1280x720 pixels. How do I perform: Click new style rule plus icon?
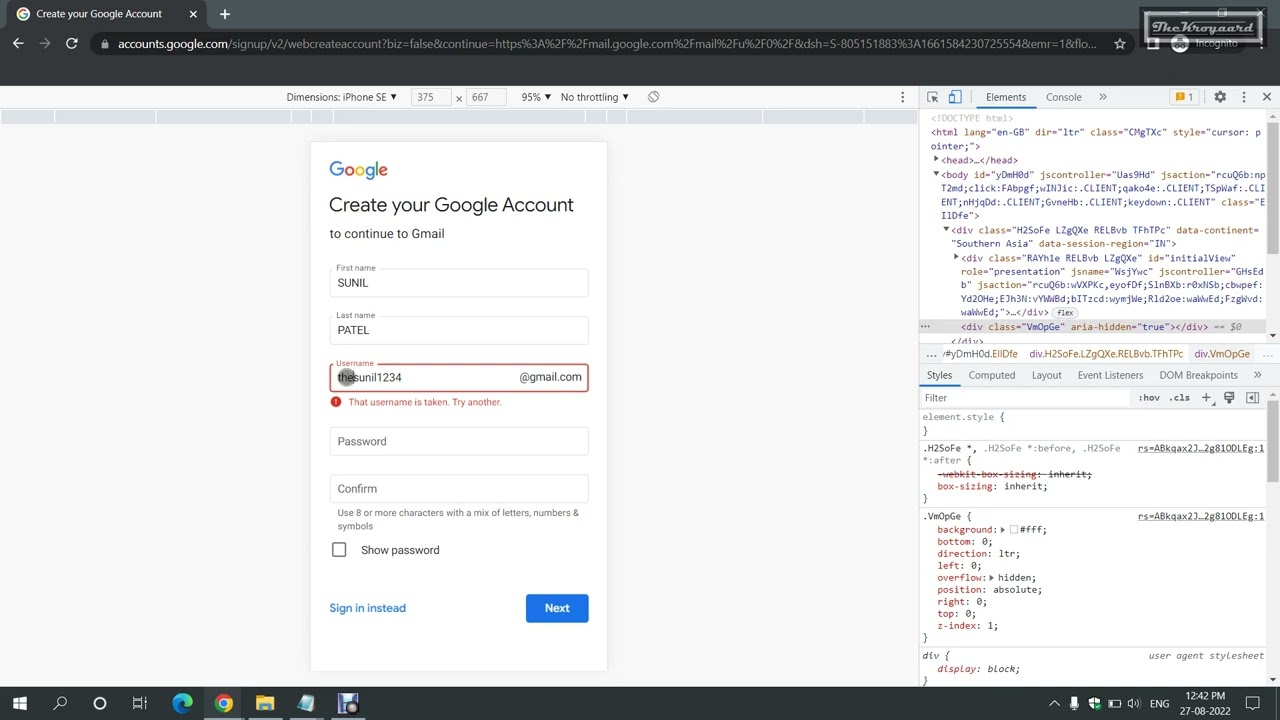coord(1206,398)
